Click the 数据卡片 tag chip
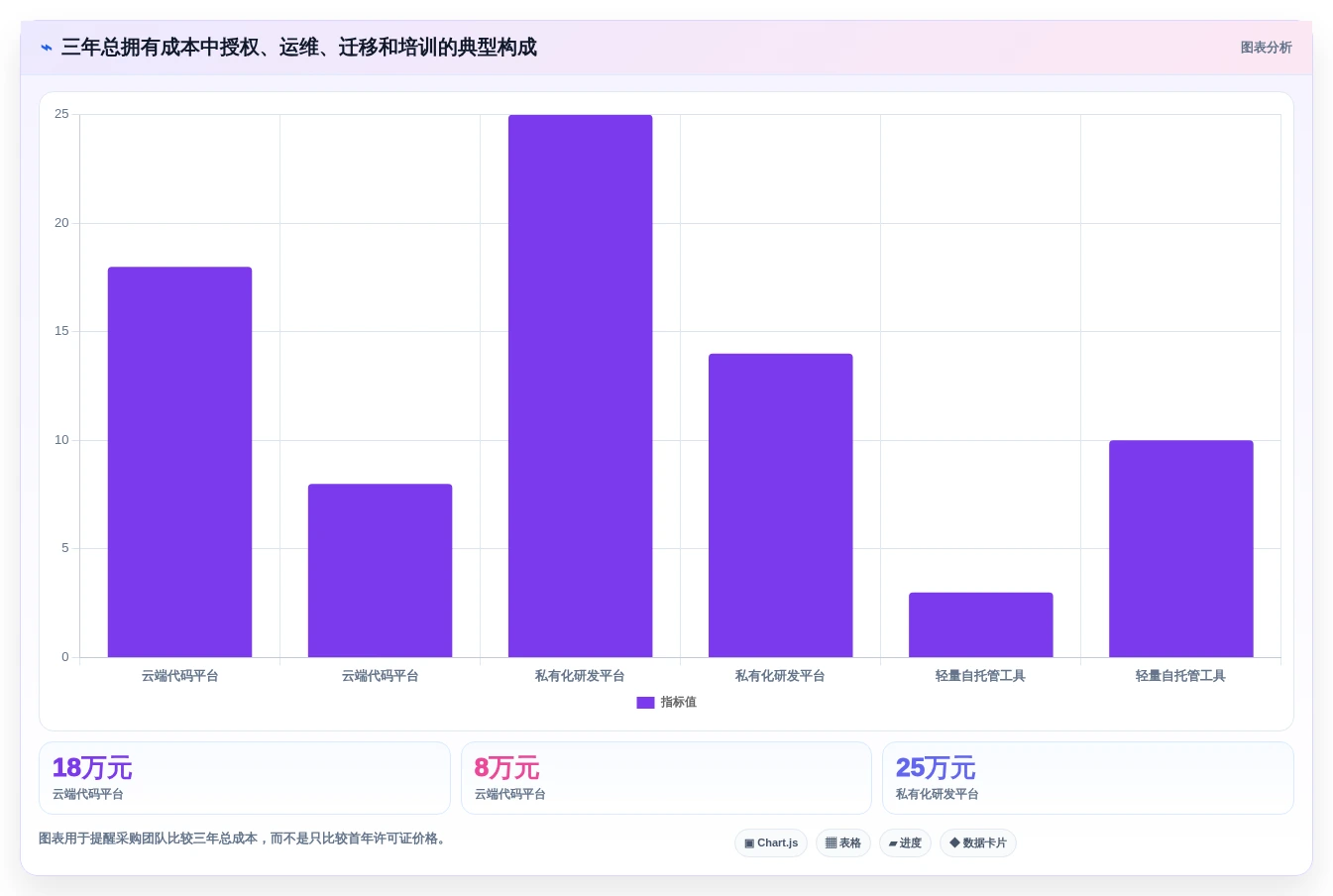 [978, 842]
